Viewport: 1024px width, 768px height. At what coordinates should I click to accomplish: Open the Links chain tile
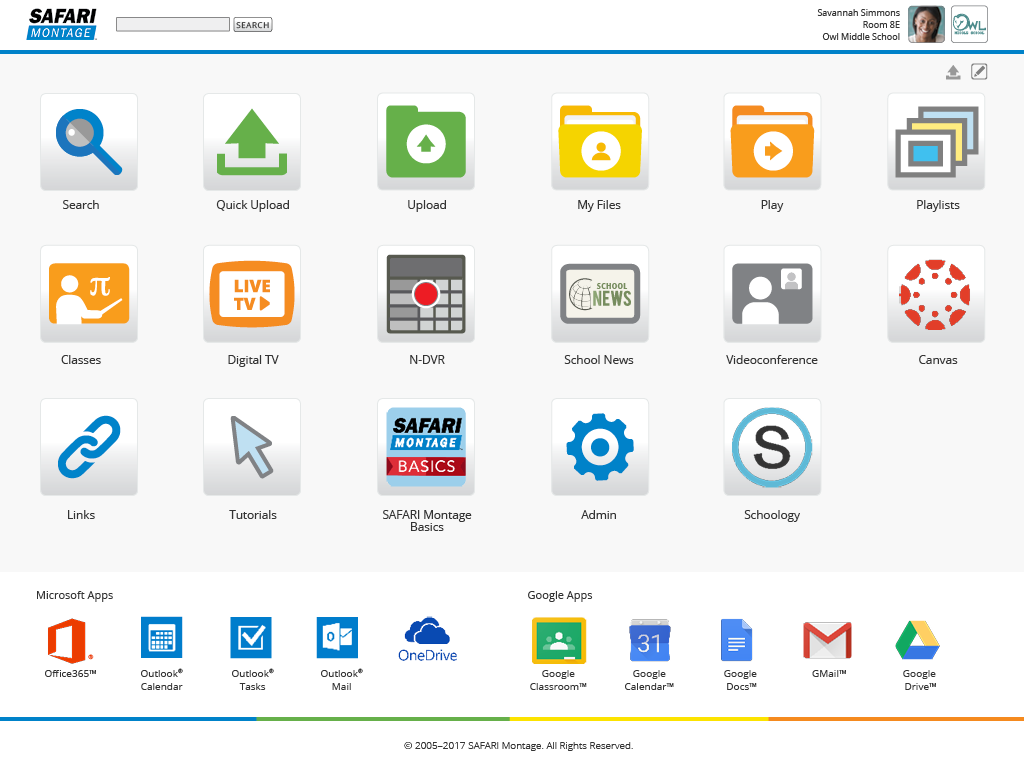[89, 447]
